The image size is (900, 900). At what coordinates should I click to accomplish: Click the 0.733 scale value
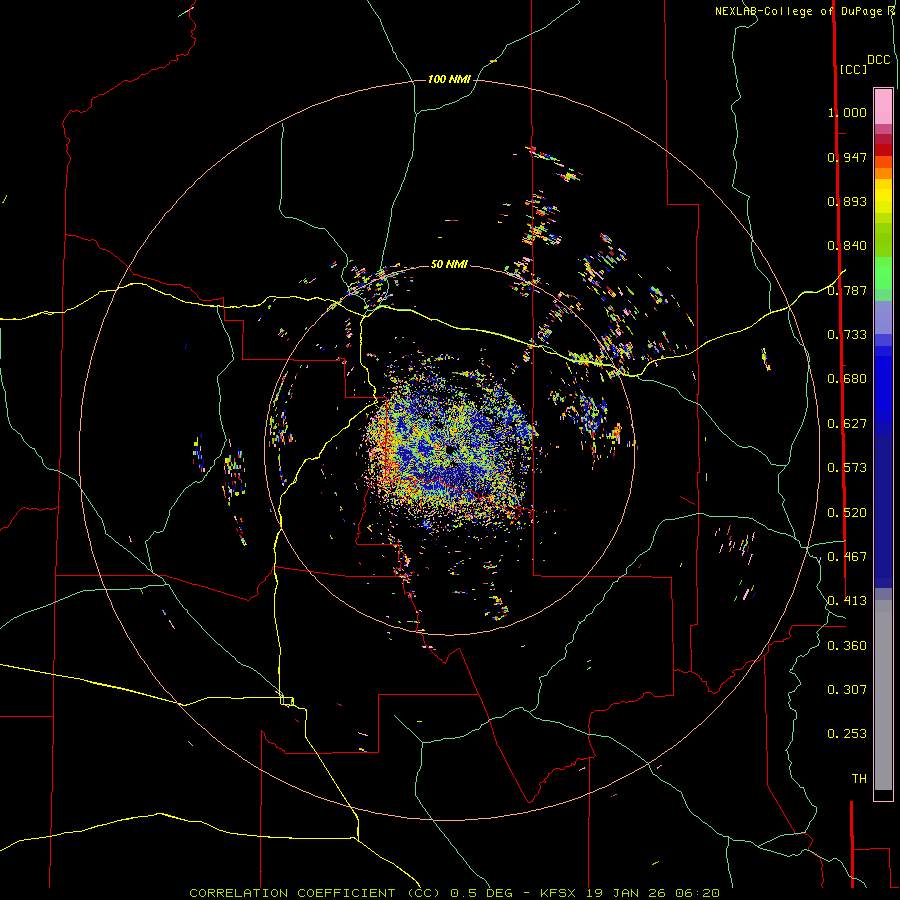tap(847, 335)
